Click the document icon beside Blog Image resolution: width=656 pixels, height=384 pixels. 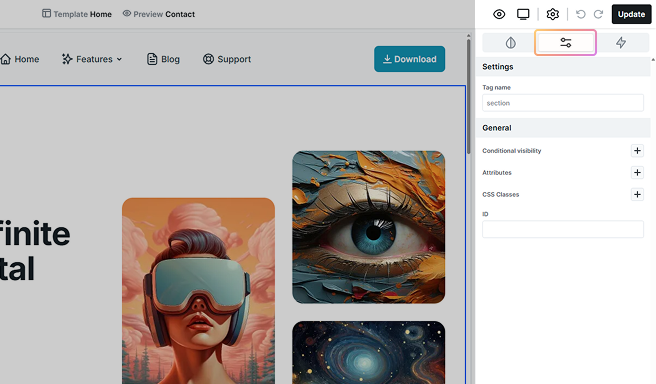pyautogui.click(x=152, y=59)
